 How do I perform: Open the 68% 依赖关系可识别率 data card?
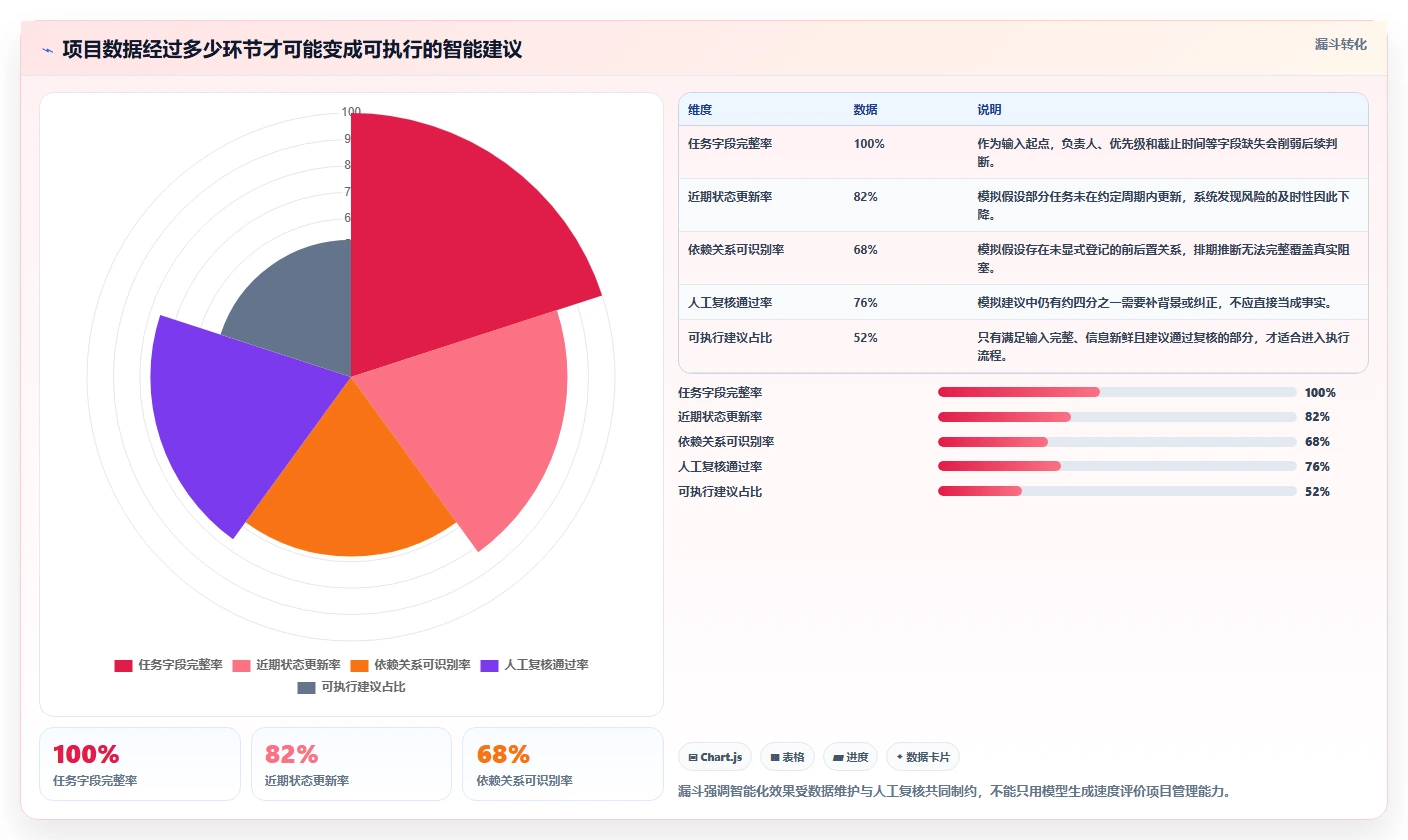(563, 764)
